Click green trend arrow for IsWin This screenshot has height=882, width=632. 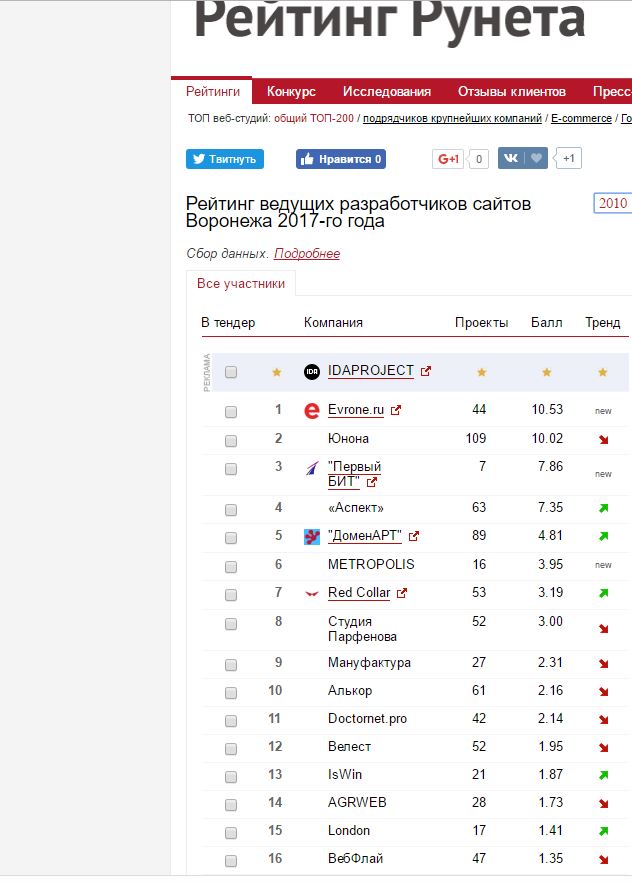(603, 775)
